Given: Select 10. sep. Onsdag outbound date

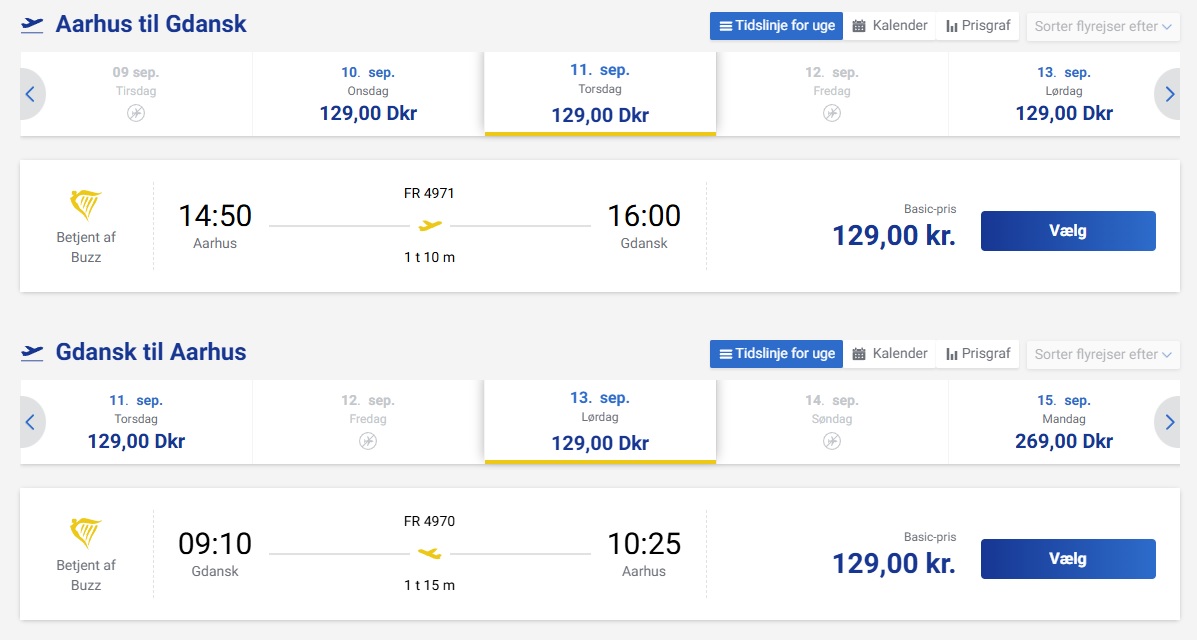Looking at the screenshot, I should coord(368,94).
